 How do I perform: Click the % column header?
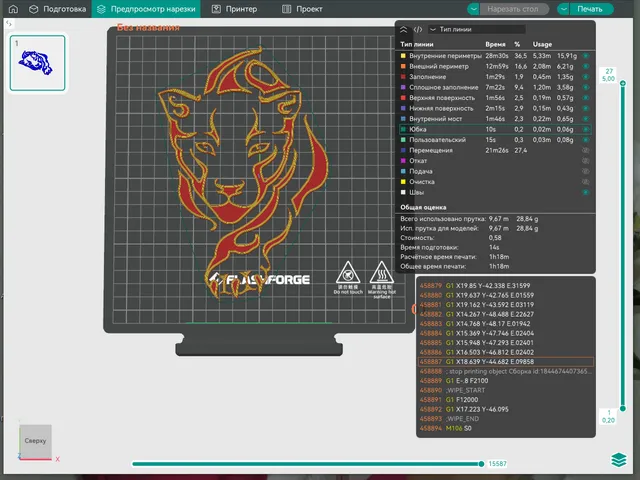click(517, 44)
